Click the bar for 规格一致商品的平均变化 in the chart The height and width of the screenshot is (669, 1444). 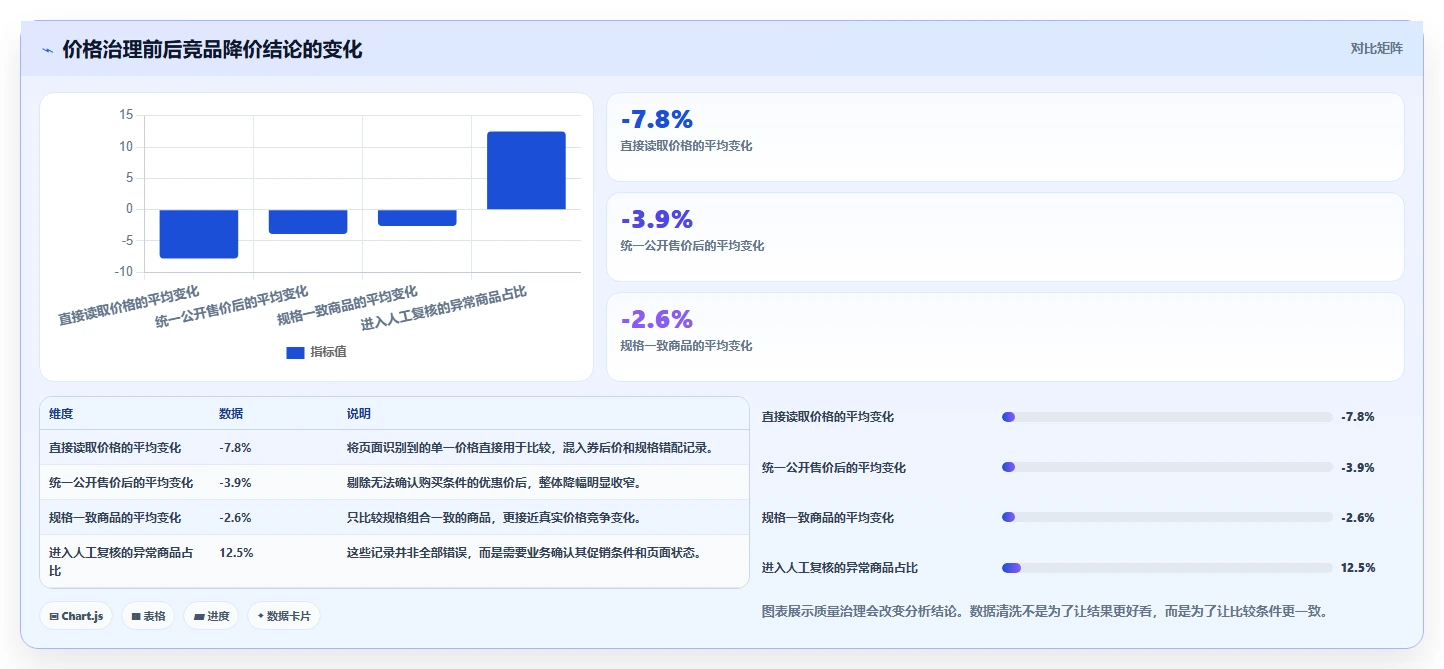417,217
